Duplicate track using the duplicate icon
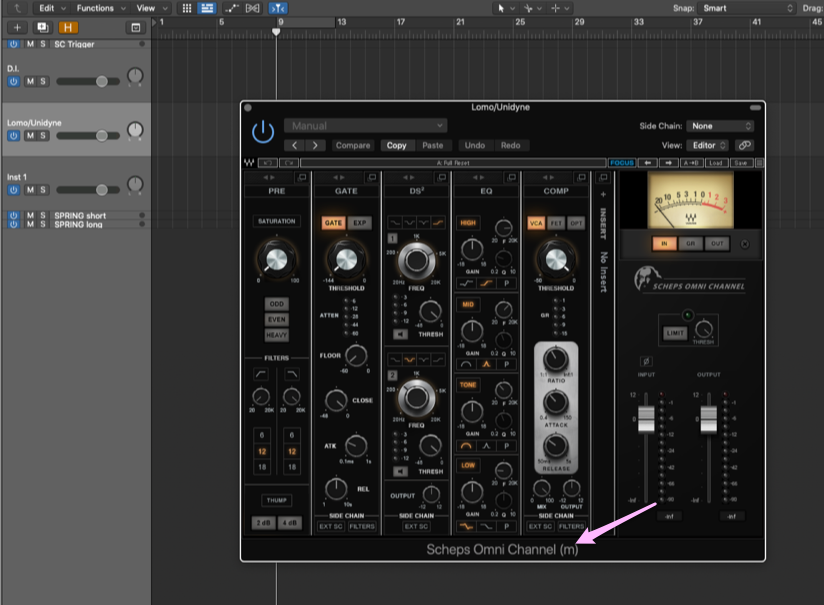Viewport: 824px width, 605px height. click(x=43, y=27)
